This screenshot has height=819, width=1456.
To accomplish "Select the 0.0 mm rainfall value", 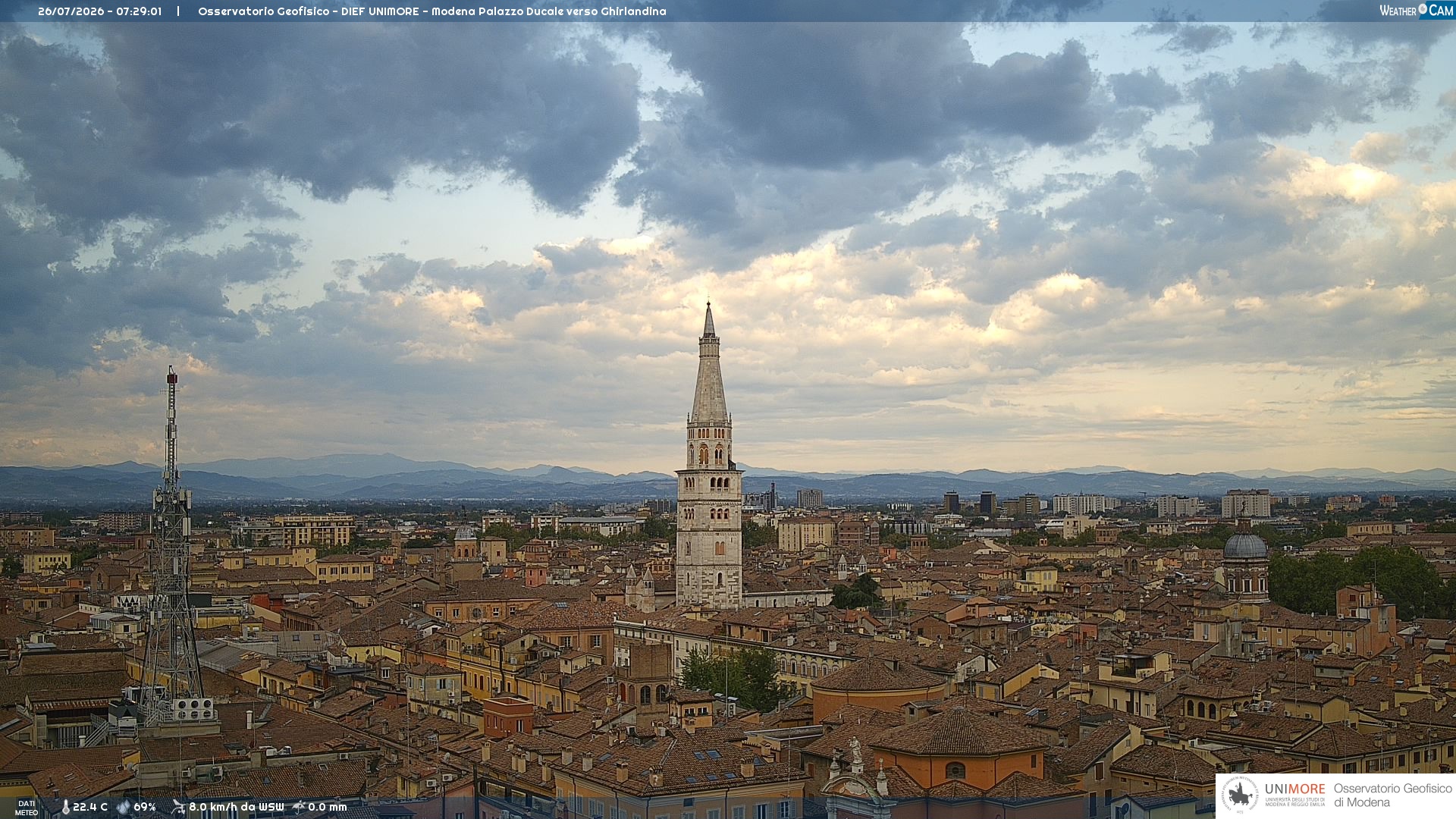I will pyautogui.click(x=328, y=808).
